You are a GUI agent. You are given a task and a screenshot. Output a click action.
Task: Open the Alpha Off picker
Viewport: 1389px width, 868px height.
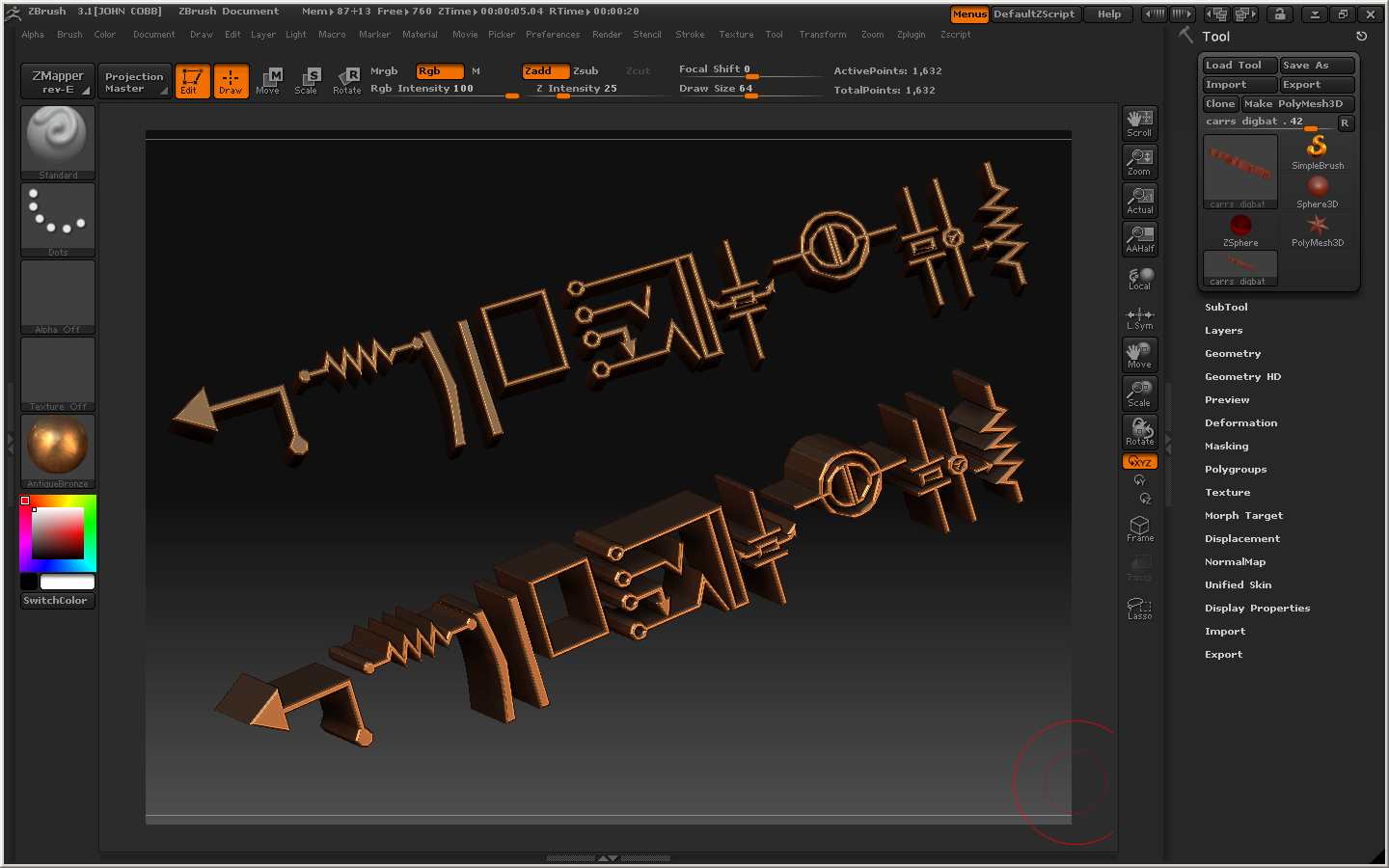click(58, 297)
